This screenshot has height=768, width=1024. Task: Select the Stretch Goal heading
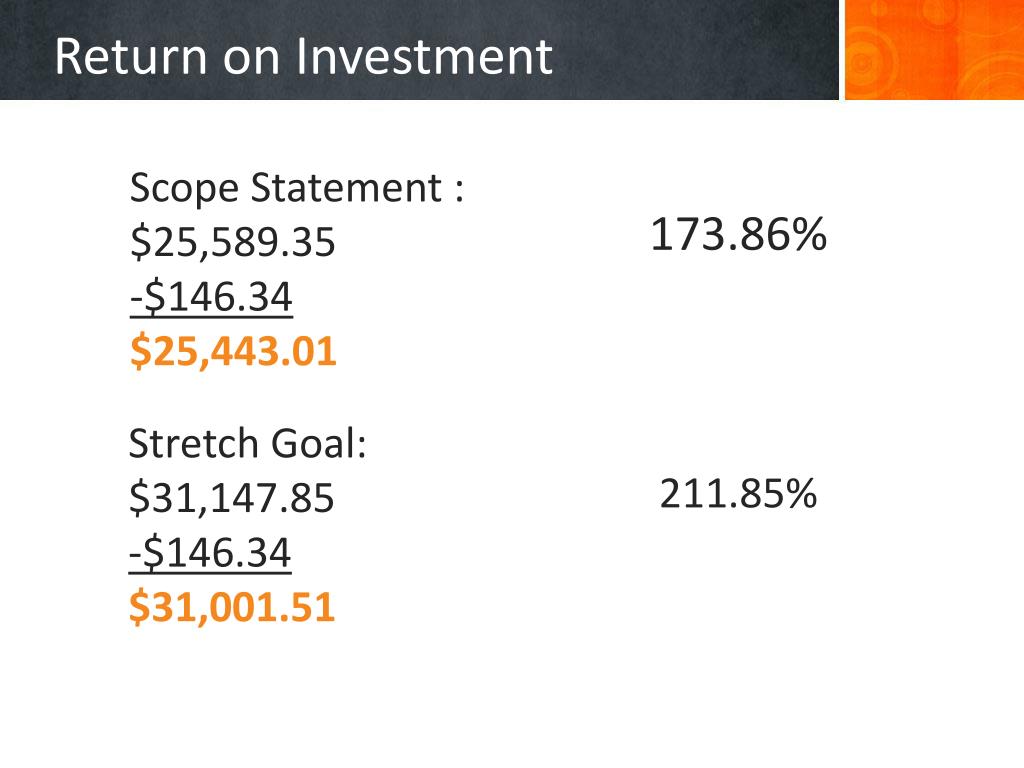click(x=248, y=443)
